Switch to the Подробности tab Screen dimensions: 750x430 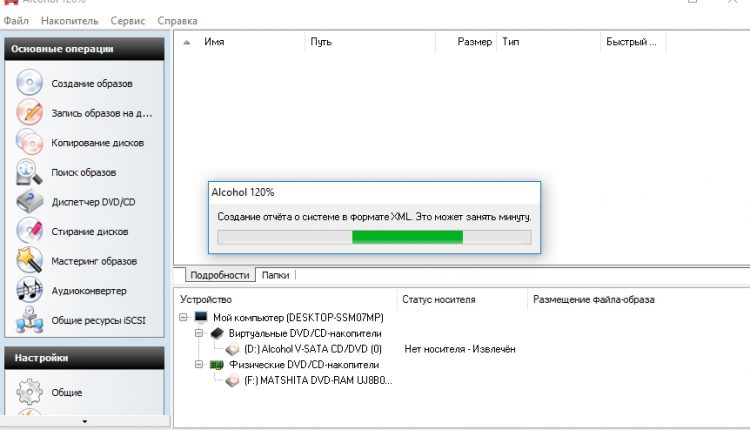220,275
